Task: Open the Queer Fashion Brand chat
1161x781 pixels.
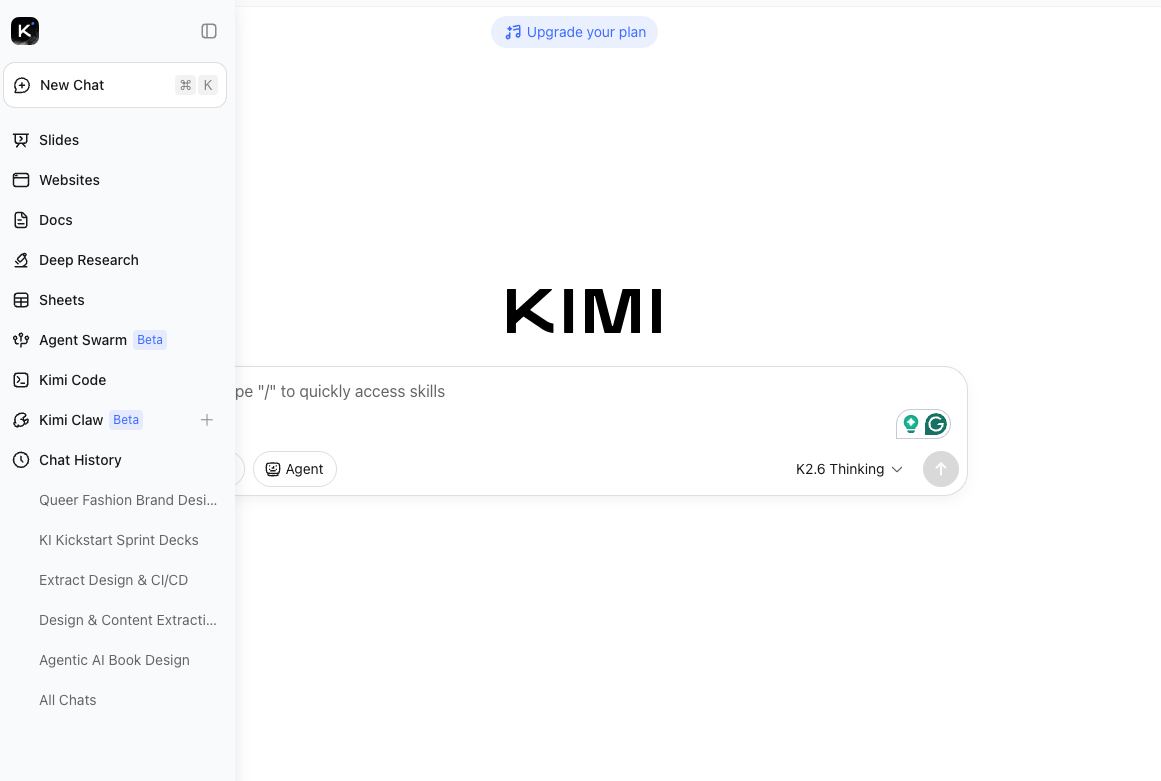Action: click(x=128, y=500)
